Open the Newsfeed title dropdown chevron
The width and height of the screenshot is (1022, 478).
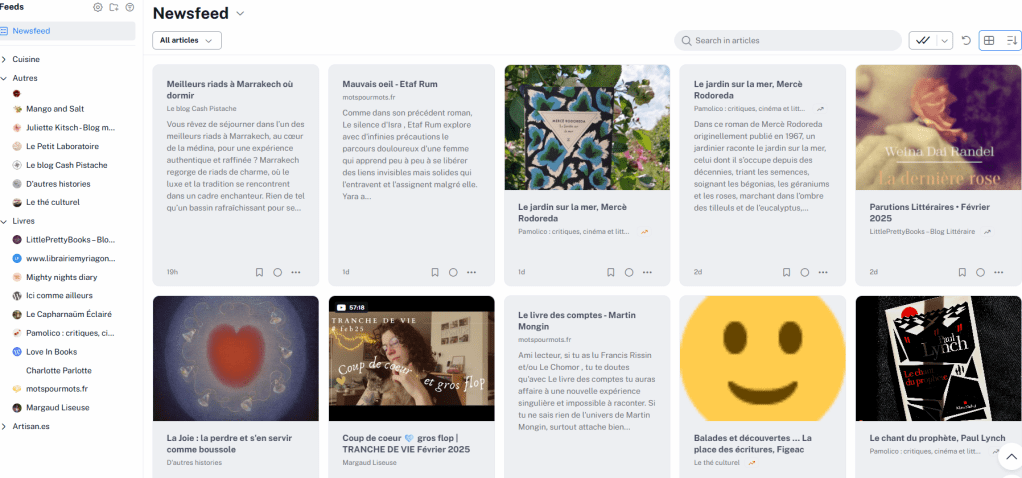point(240,14)
